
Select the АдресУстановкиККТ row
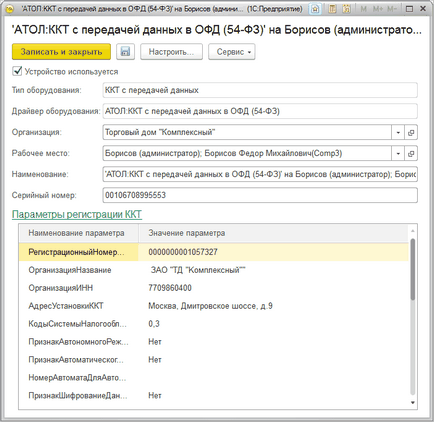(x=214, y=306)
